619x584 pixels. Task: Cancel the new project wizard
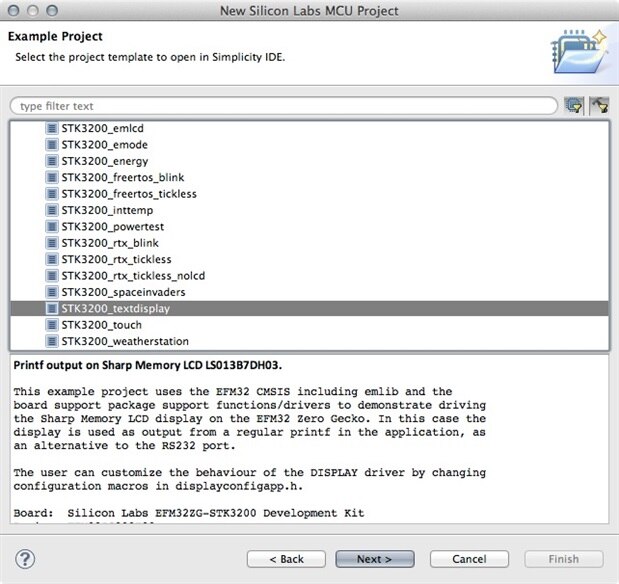pos(469,559)
